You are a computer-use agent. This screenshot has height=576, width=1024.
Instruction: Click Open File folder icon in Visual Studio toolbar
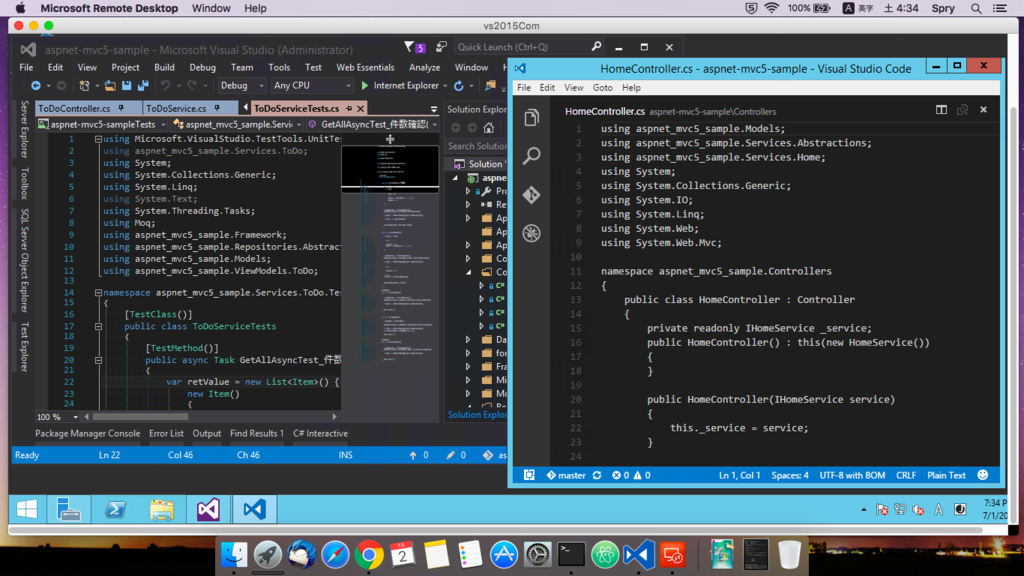pos(110,86)
